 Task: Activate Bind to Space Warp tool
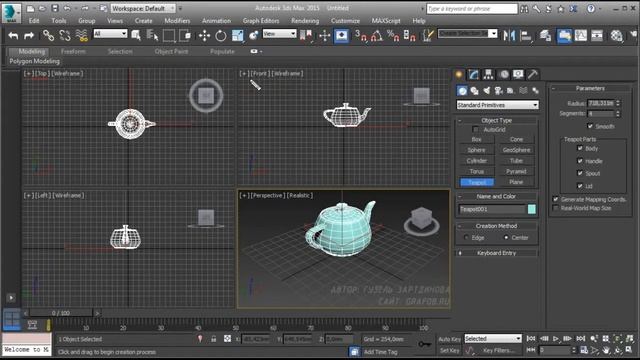tap(82, 36)
